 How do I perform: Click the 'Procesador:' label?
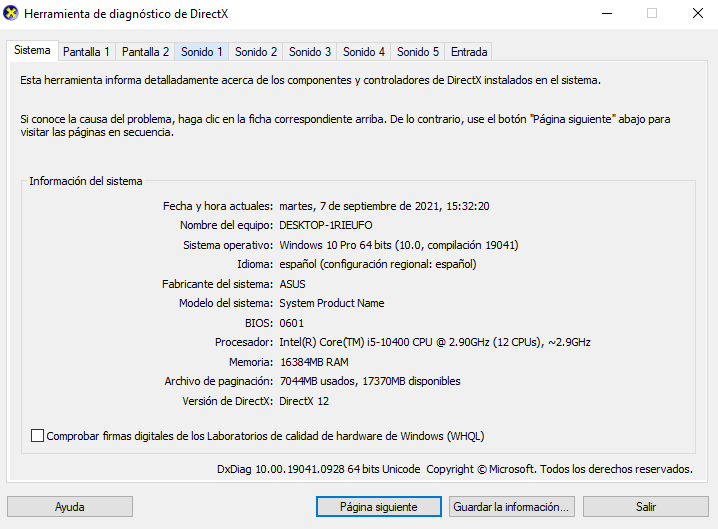pyautogui.click(x=244, y=342)
